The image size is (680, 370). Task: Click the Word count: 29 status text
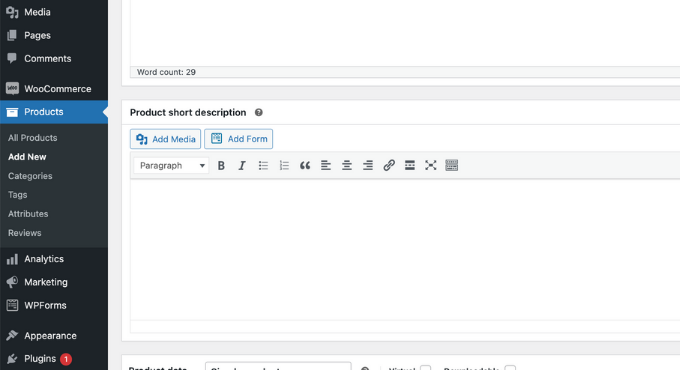(166, 72)
